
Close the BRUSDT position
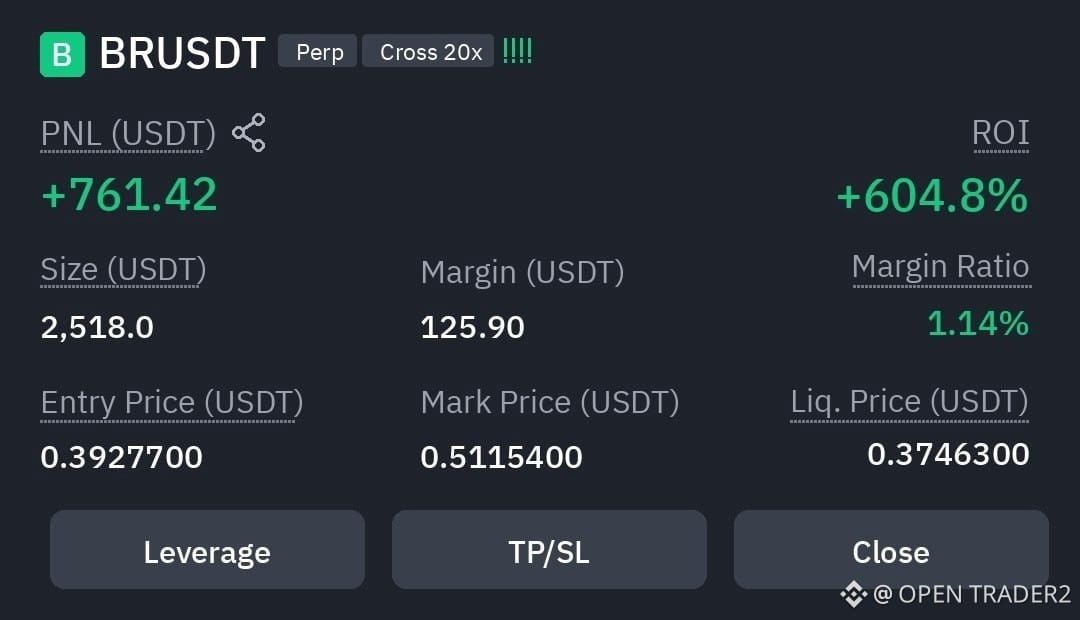point(891,550)
